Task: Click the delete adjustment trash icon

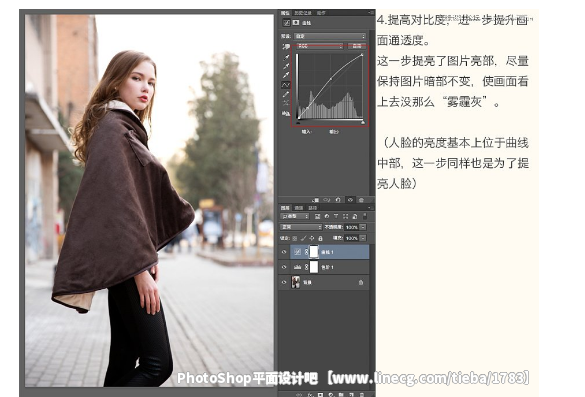Action: coord(361,200)
